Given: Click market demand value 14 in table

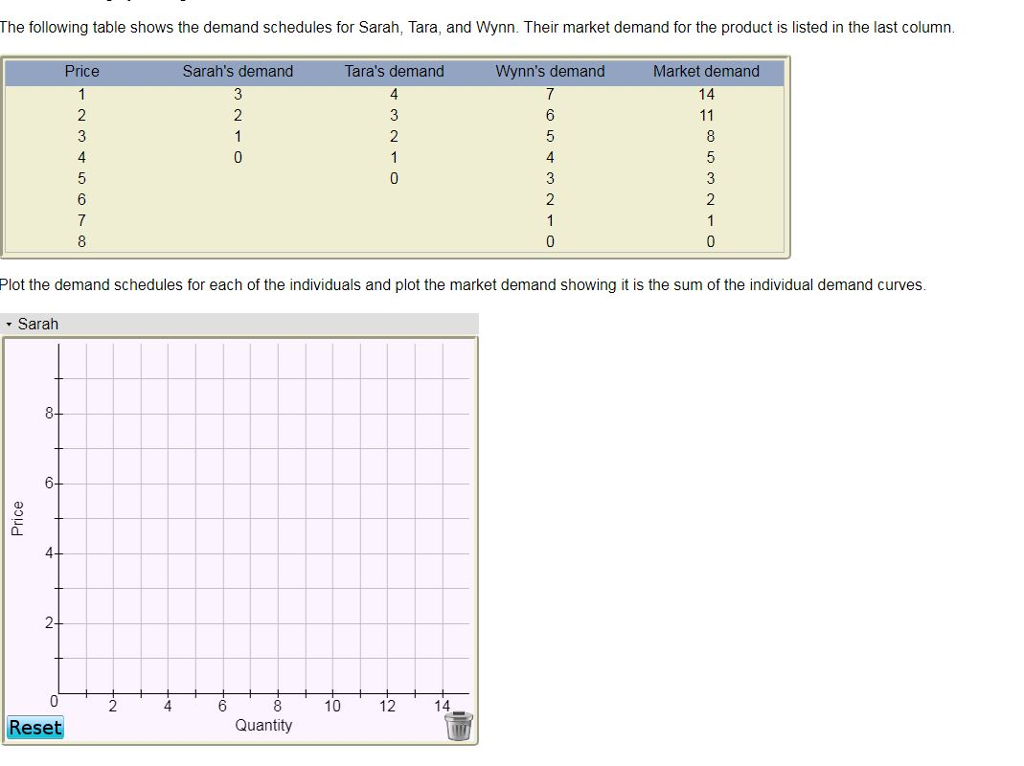Looking at the screenshot, I should 706,94.
